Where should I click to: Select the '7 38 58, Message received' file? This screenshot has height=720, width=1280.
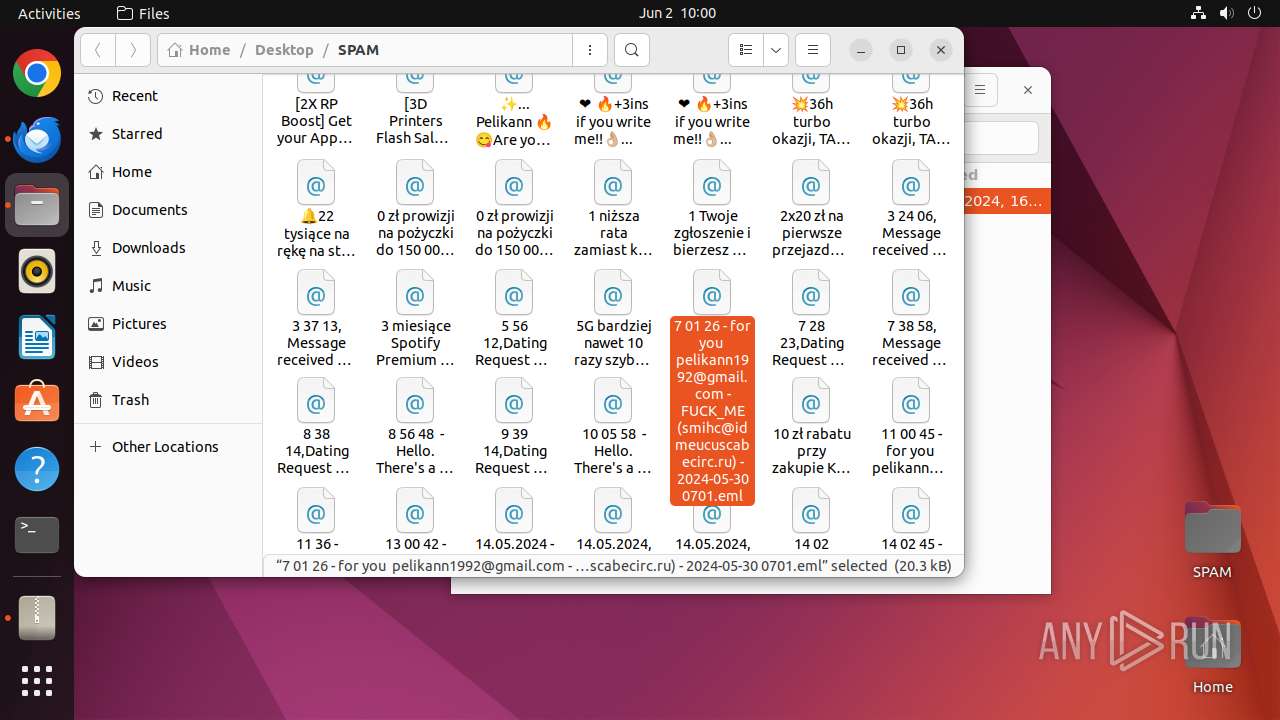pyautogui.click(x=910, y=319)
